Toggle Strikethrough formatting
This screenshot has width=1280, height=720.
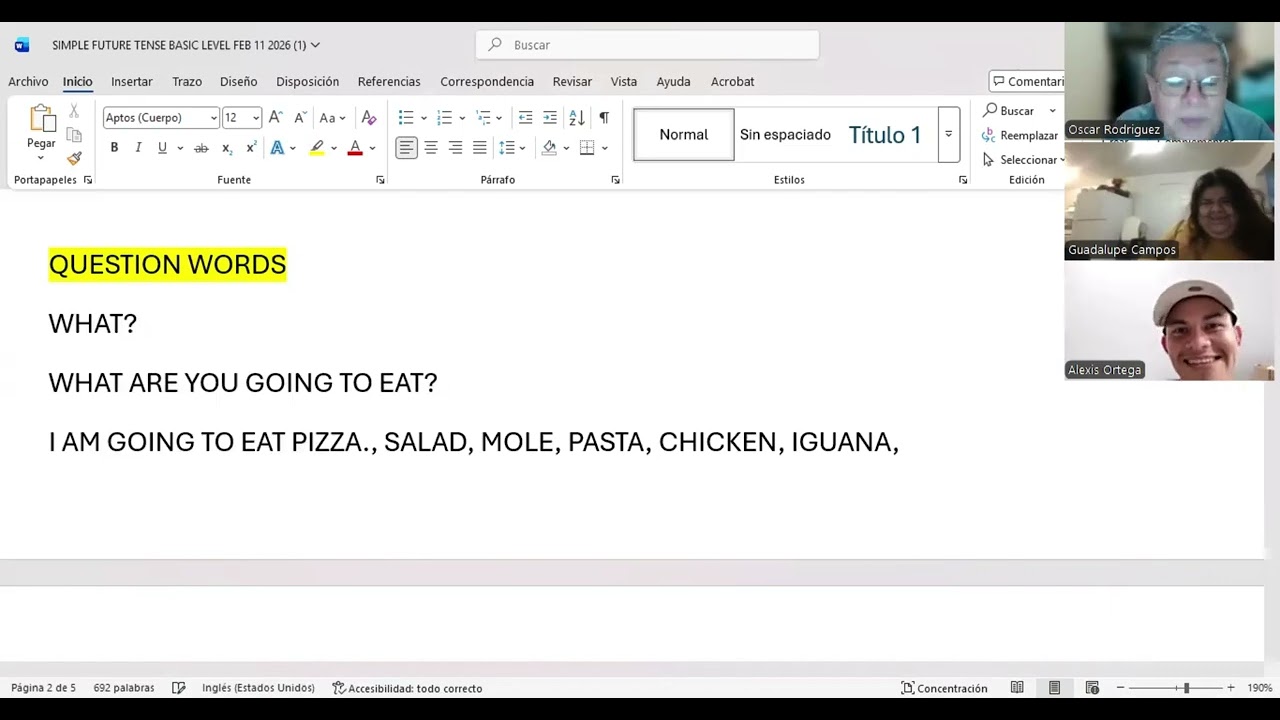pos(201,148)
